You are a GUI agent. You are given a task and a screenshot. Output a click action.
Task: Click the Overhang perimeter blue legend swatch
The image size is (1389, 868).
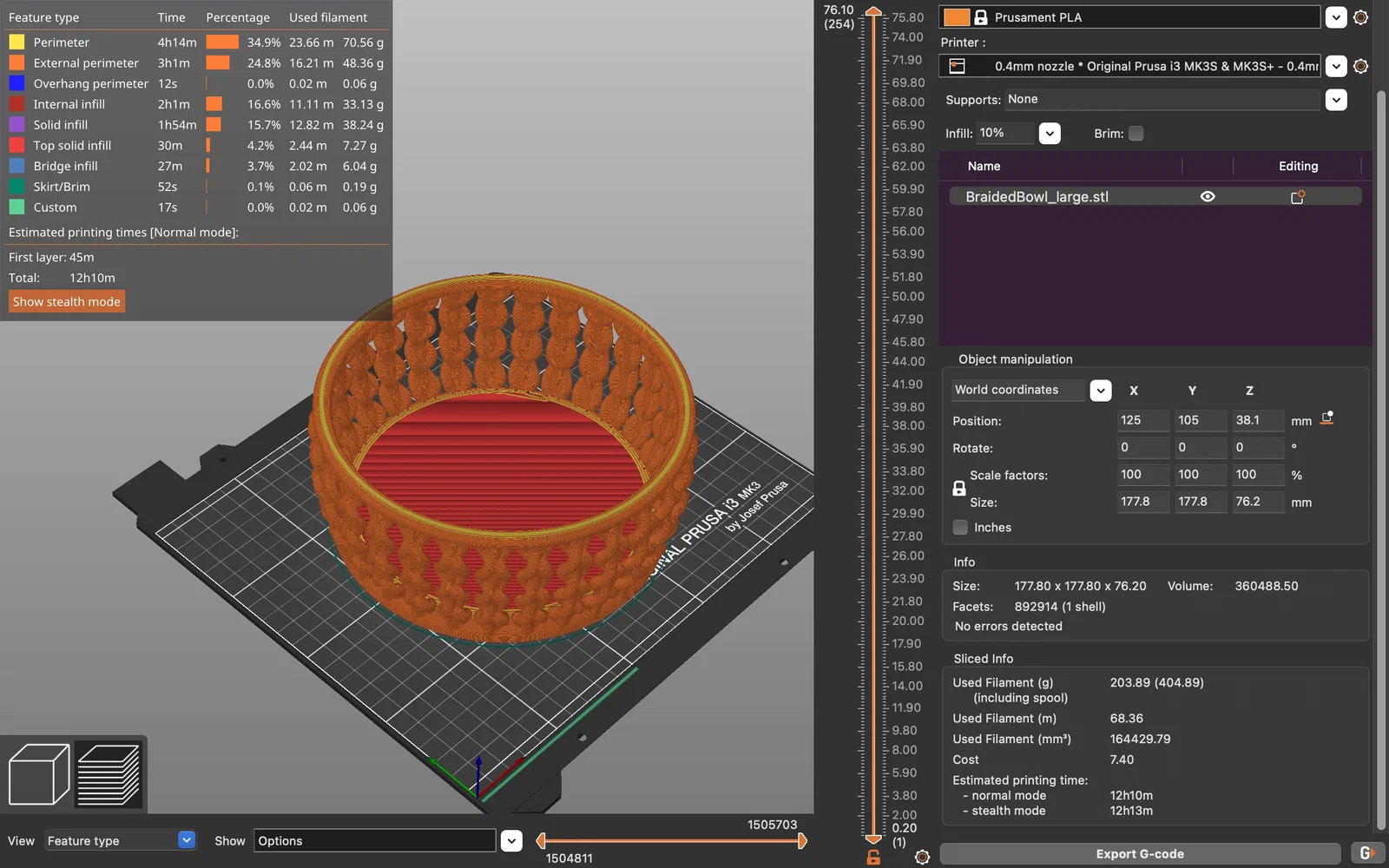16,83
